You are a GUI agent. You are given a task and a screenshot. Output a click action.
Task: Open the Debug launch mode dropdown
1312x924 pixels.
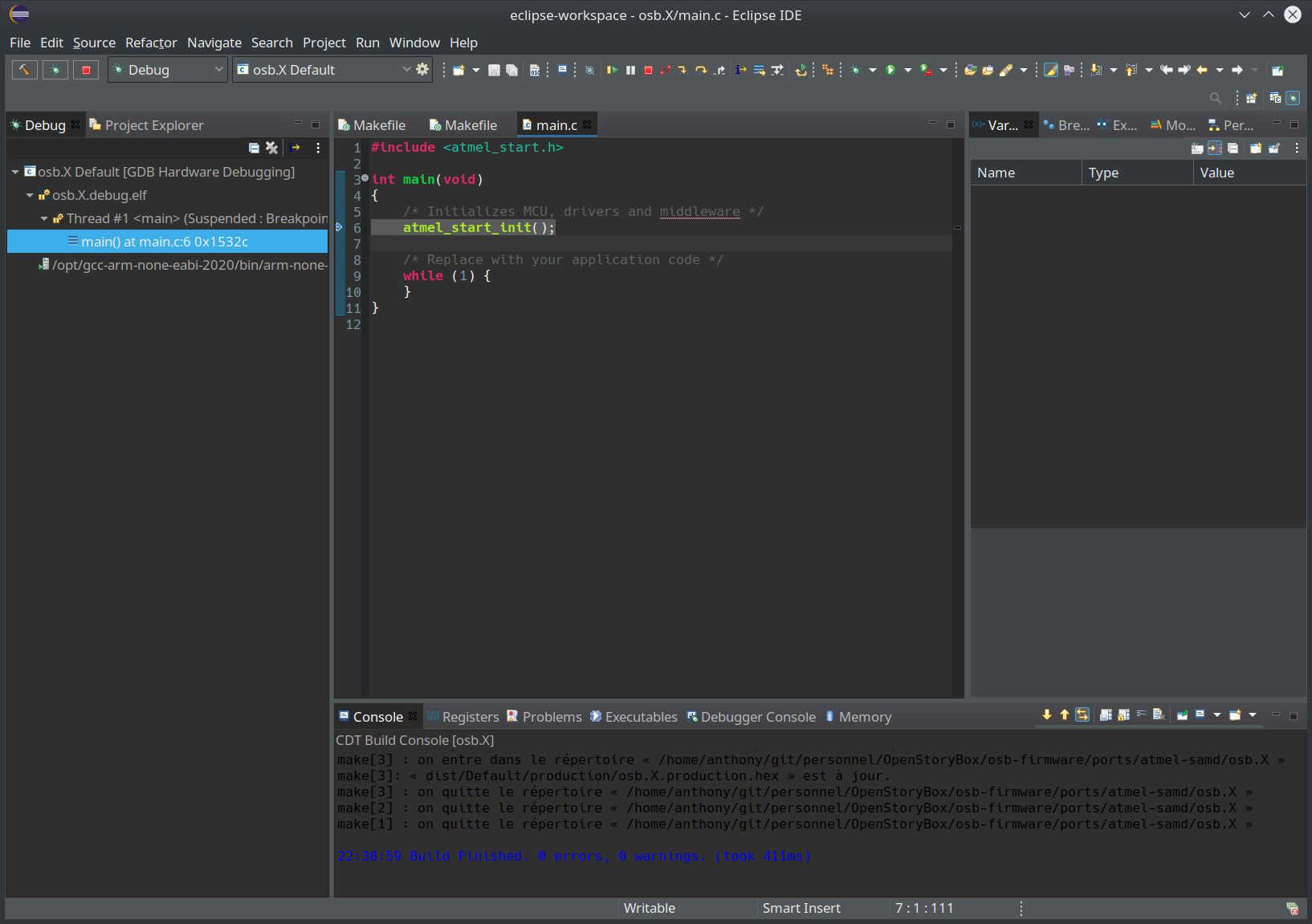coord(169,70)
